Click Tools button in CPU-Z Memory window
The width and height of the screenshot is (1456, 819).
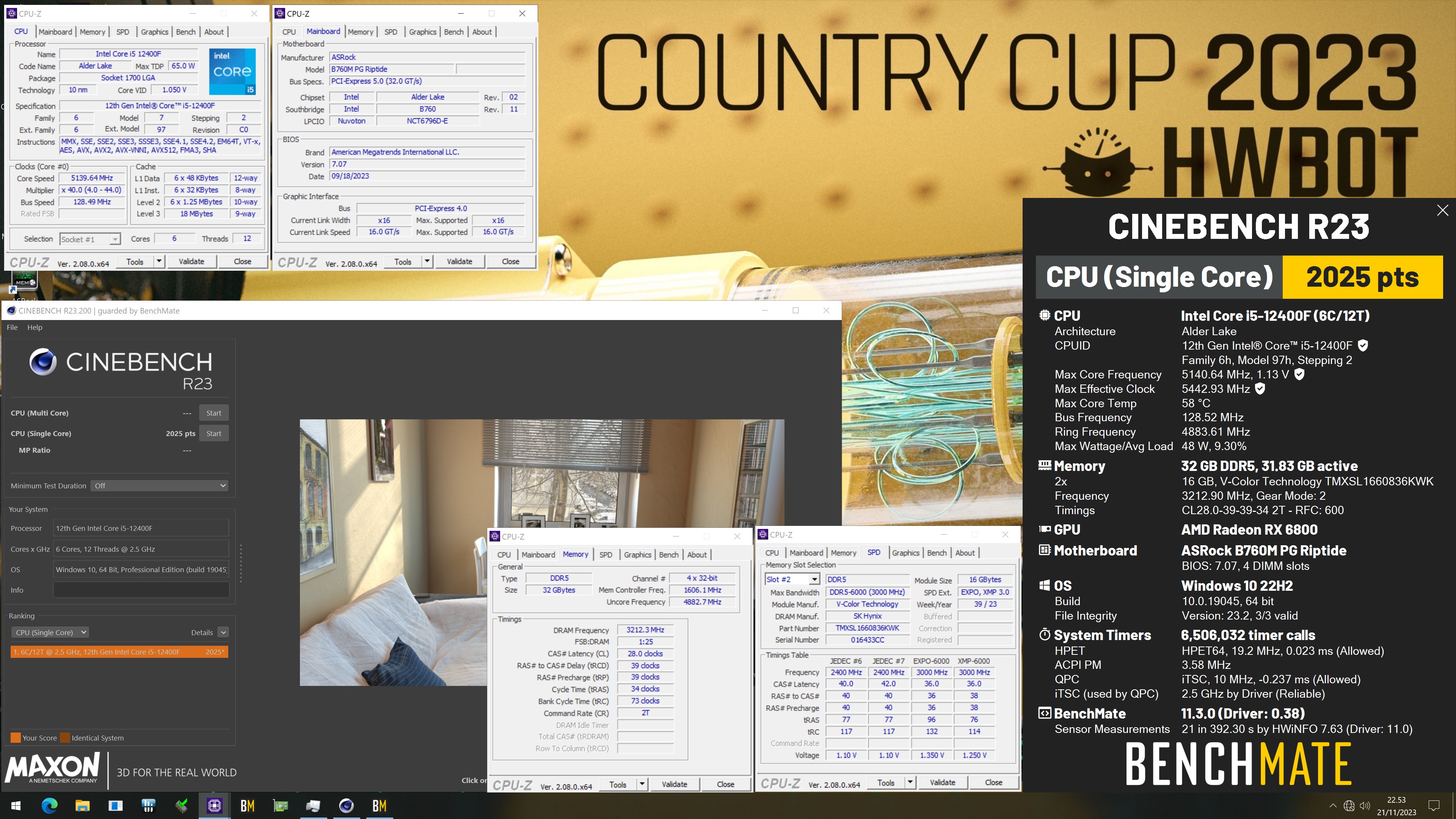tap(618, 784)
